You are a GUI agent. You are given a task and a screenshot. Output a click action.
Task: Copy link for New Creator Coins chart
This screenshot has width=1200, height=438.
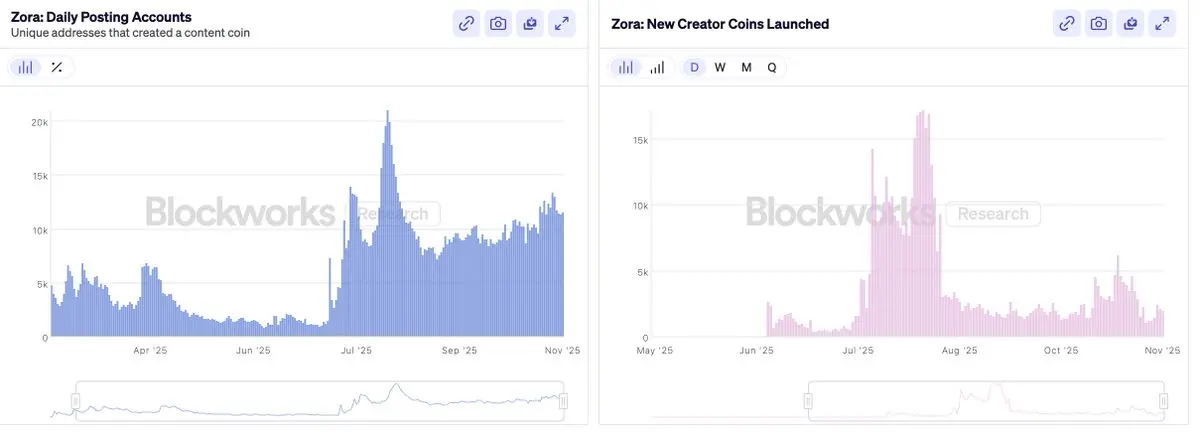tap(1067, 23)
